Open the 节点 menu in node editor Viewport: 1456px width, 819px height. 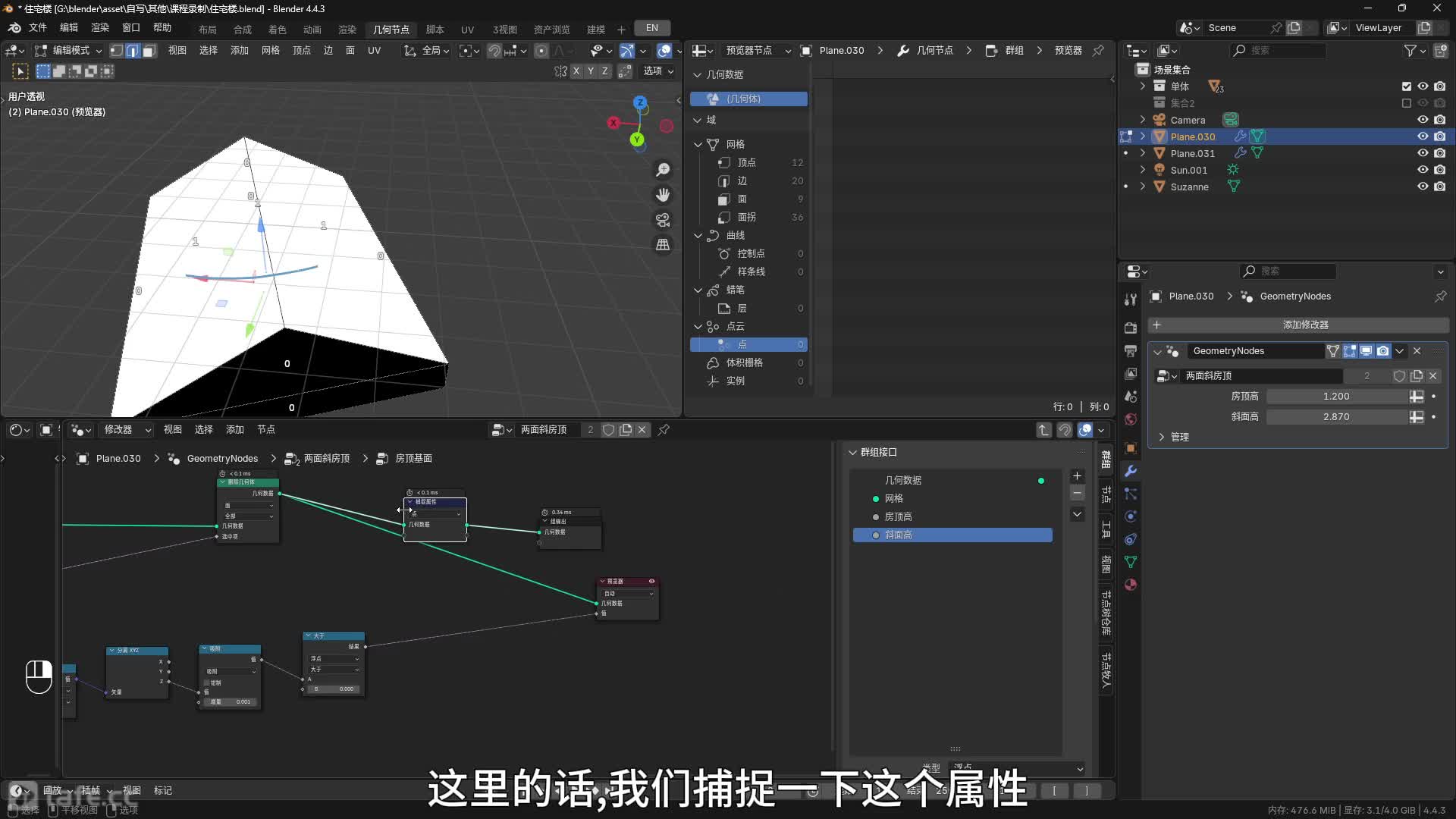(266, 430)
